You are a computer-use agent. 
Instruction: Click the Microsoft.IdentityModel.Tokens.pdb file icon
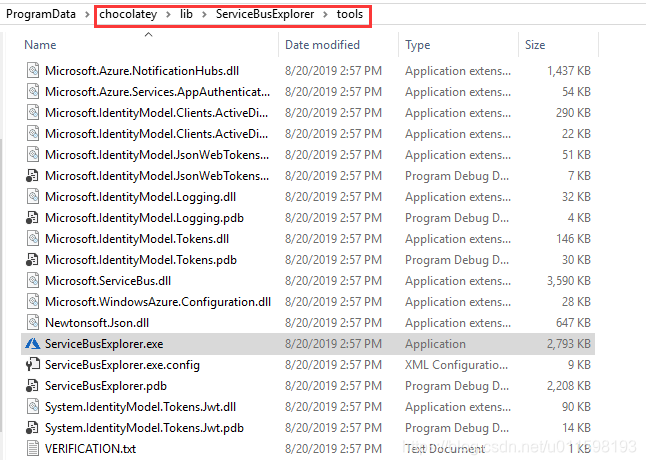coord(33,260)
